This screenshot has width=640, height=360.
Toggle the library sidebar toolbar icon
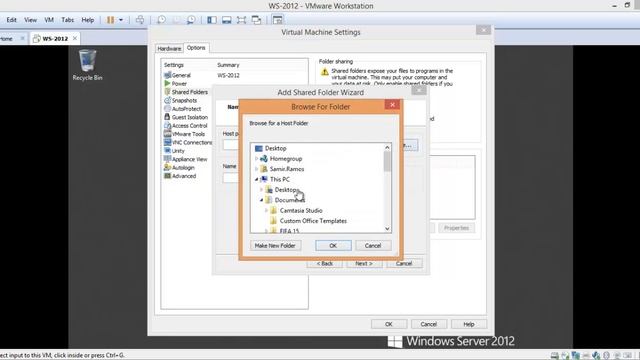(212, 20)
